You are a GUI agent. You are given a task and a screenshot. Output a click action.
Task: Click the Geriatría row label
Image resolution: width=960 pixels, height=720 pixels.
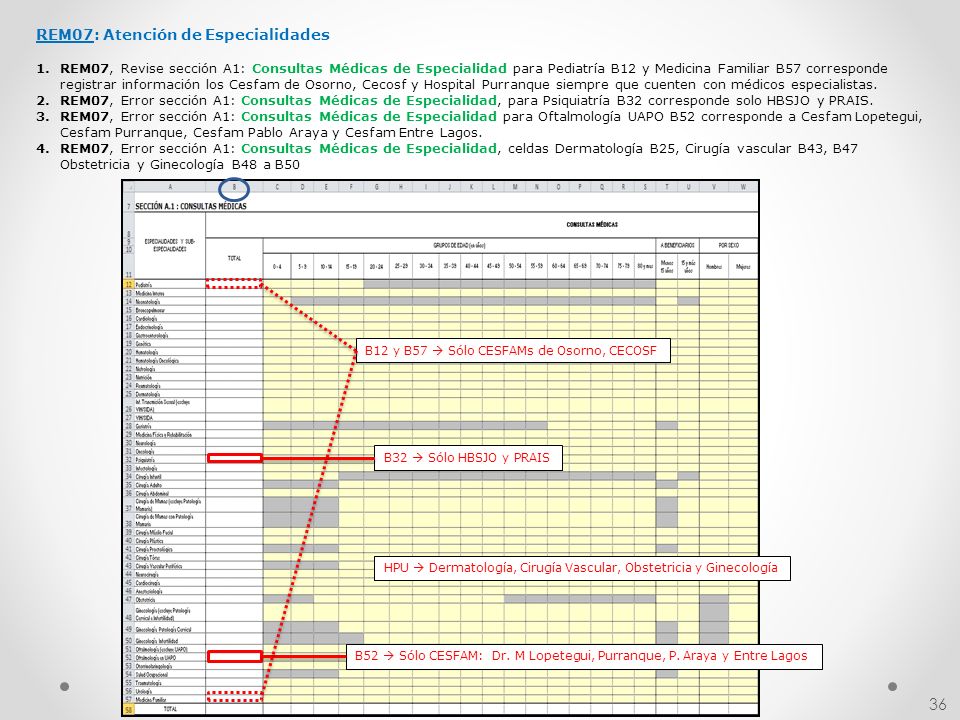[170, 426]
